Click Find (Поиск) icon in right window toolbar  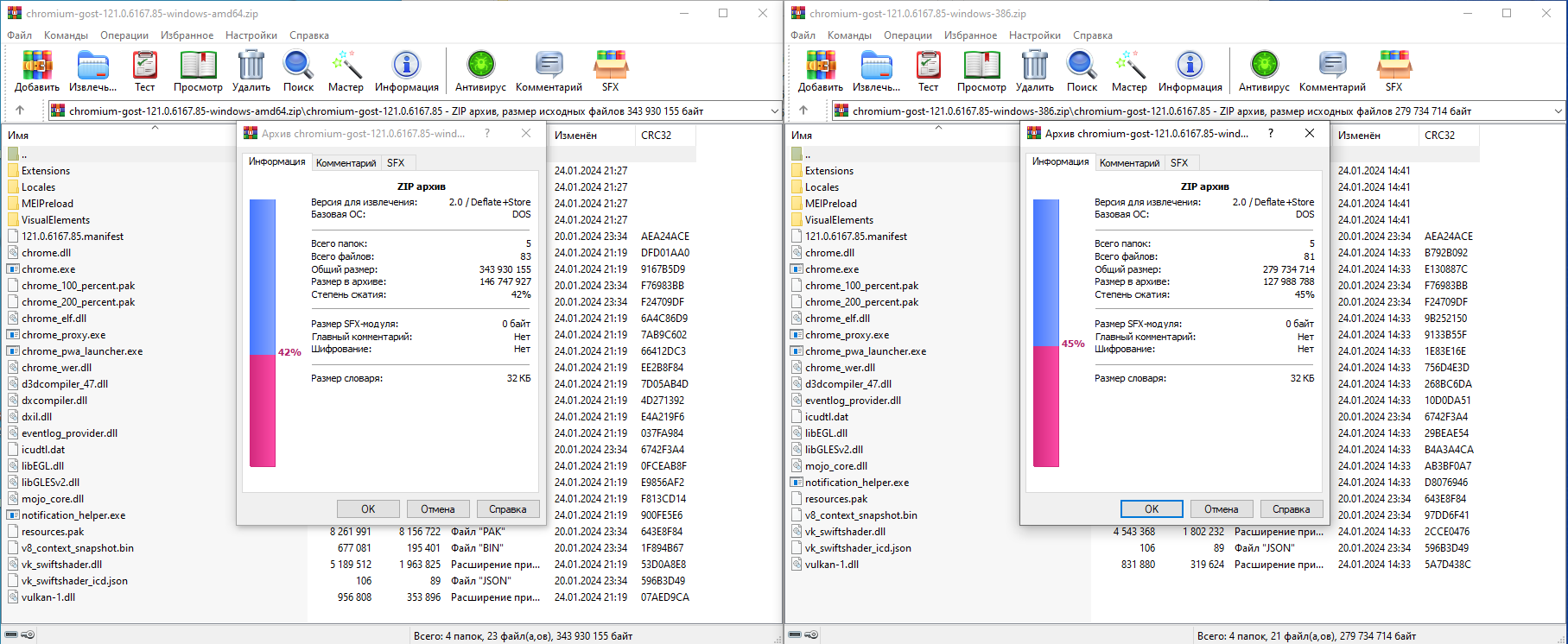pyautogui.click(x=1082, y=70)
